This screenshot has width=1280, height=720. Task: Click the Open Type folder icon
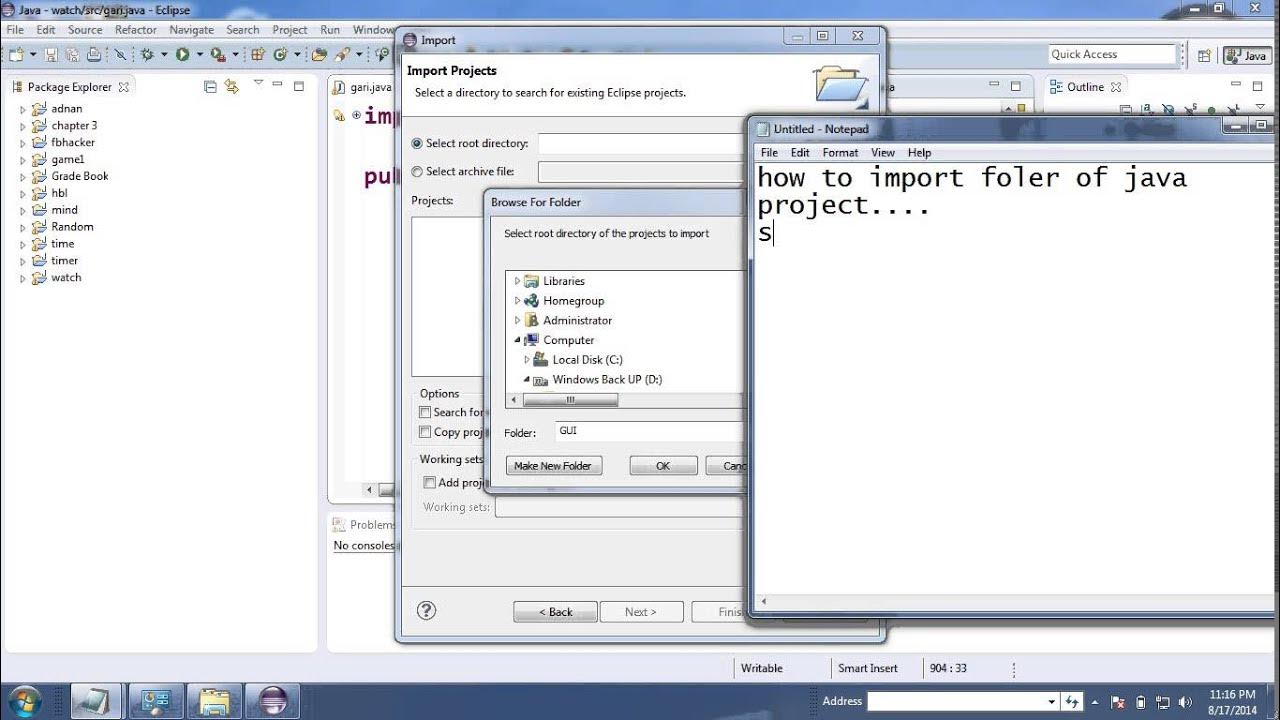[319, 55]
